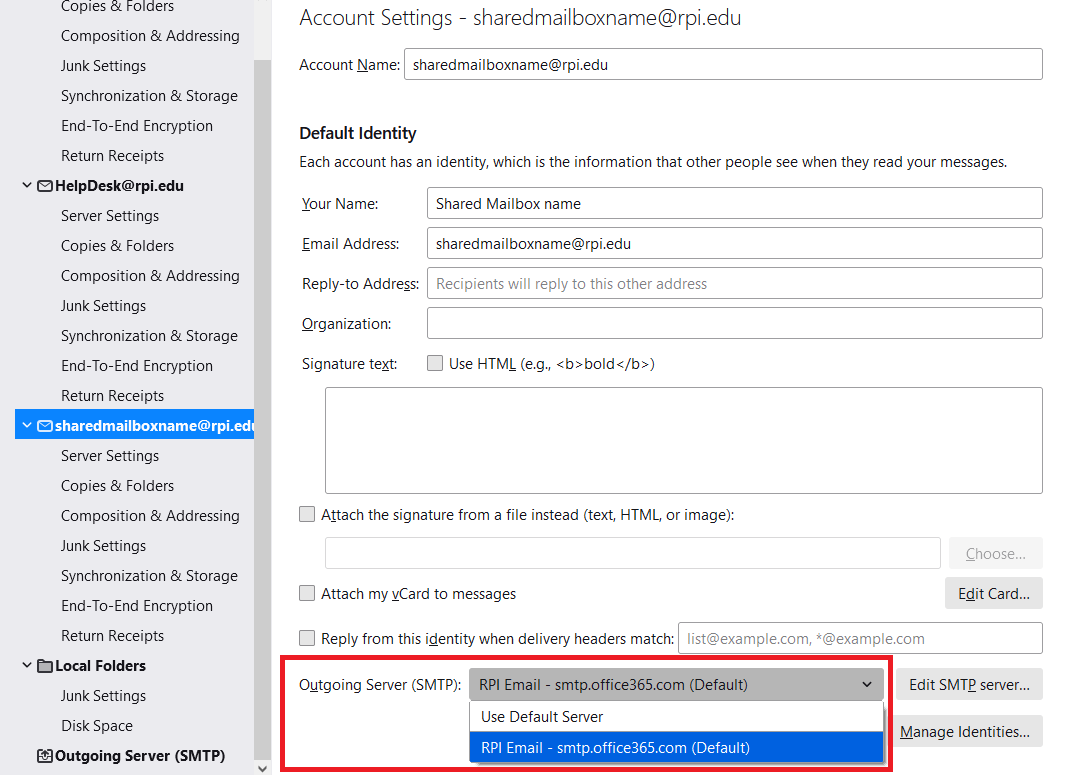1065x775 pixels.
Task: Click the Outgoing Server (SMTP) sidebar icon
Action: [x=45, y=756]
